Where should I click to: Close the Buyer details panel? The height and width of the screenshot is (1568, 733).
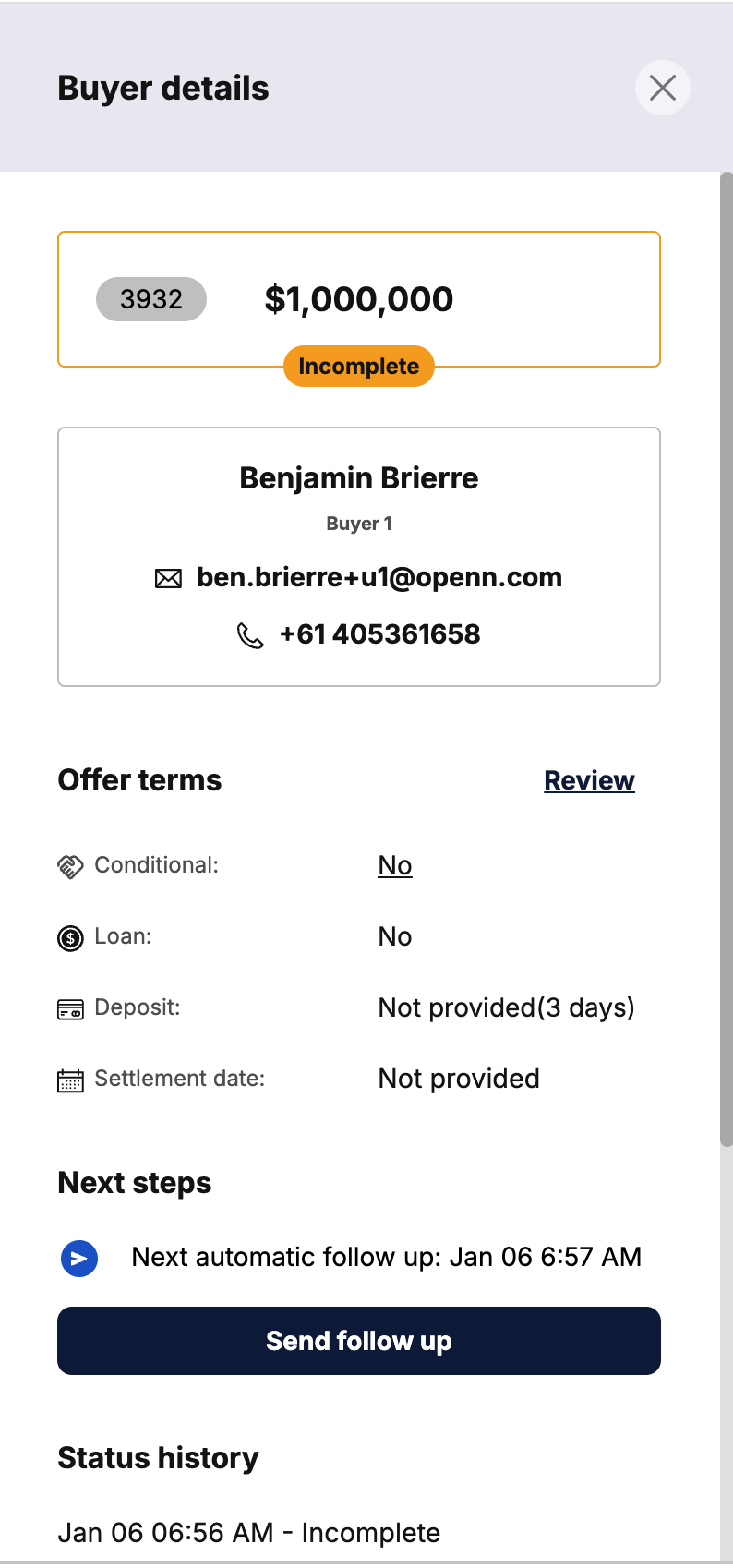click(662, 89)
